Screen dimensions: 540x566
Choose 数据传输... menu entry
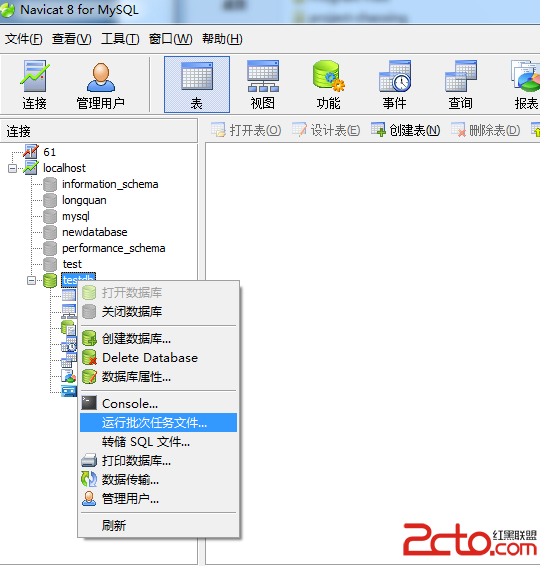pos(158,480)
